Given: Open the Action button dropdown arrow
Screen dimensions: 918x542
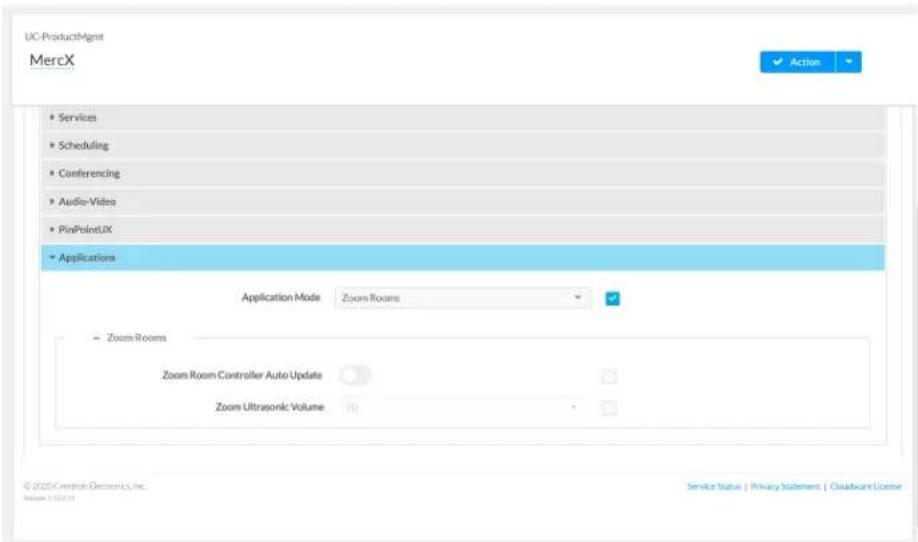Looking at the screenshot, I should [848, 62].
